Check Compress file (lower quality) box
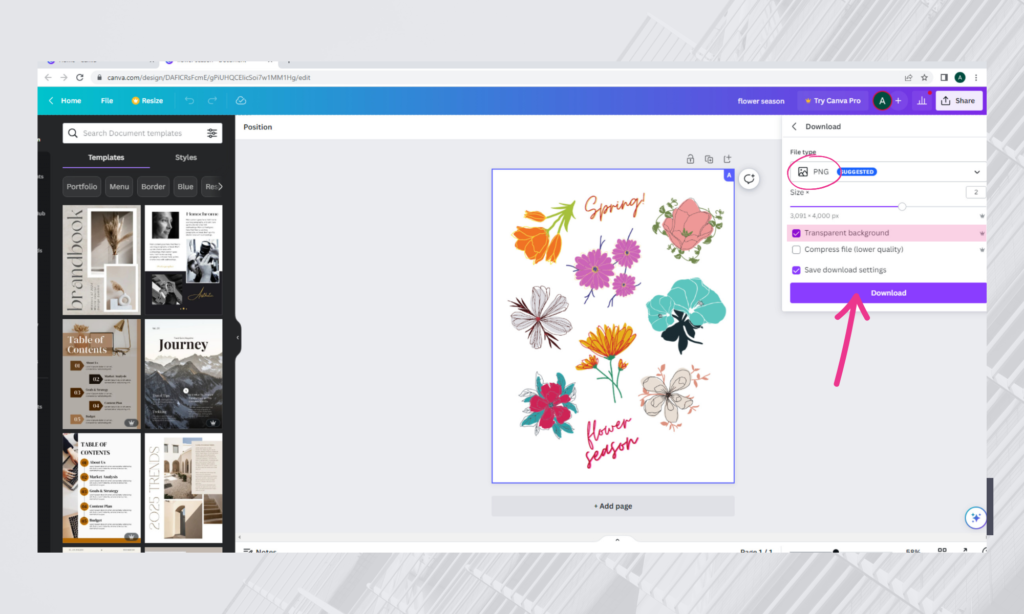 click(x=796, y=250)
